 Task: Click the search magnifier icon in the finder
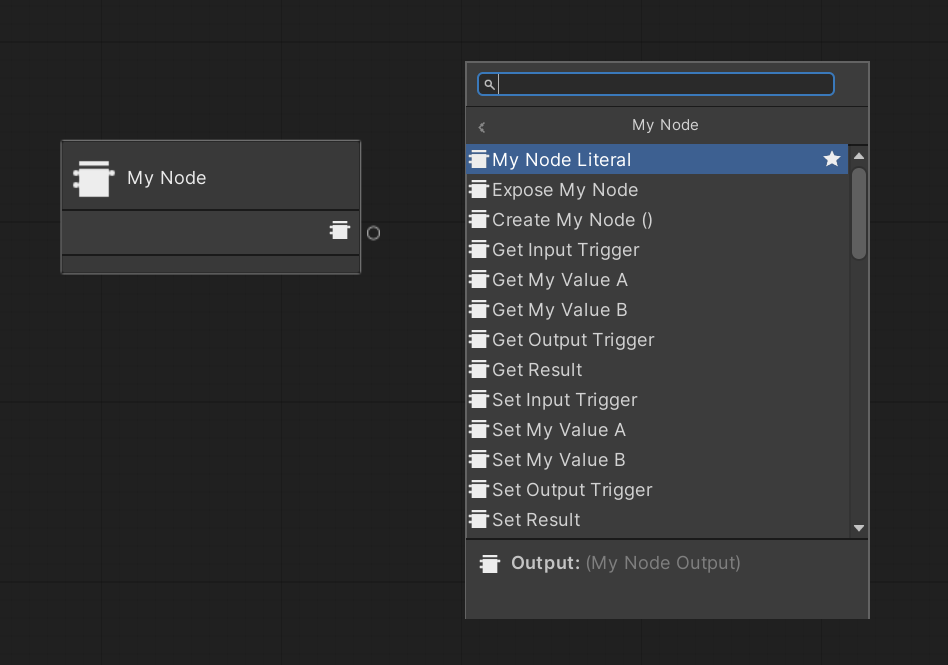click(489, 85)
